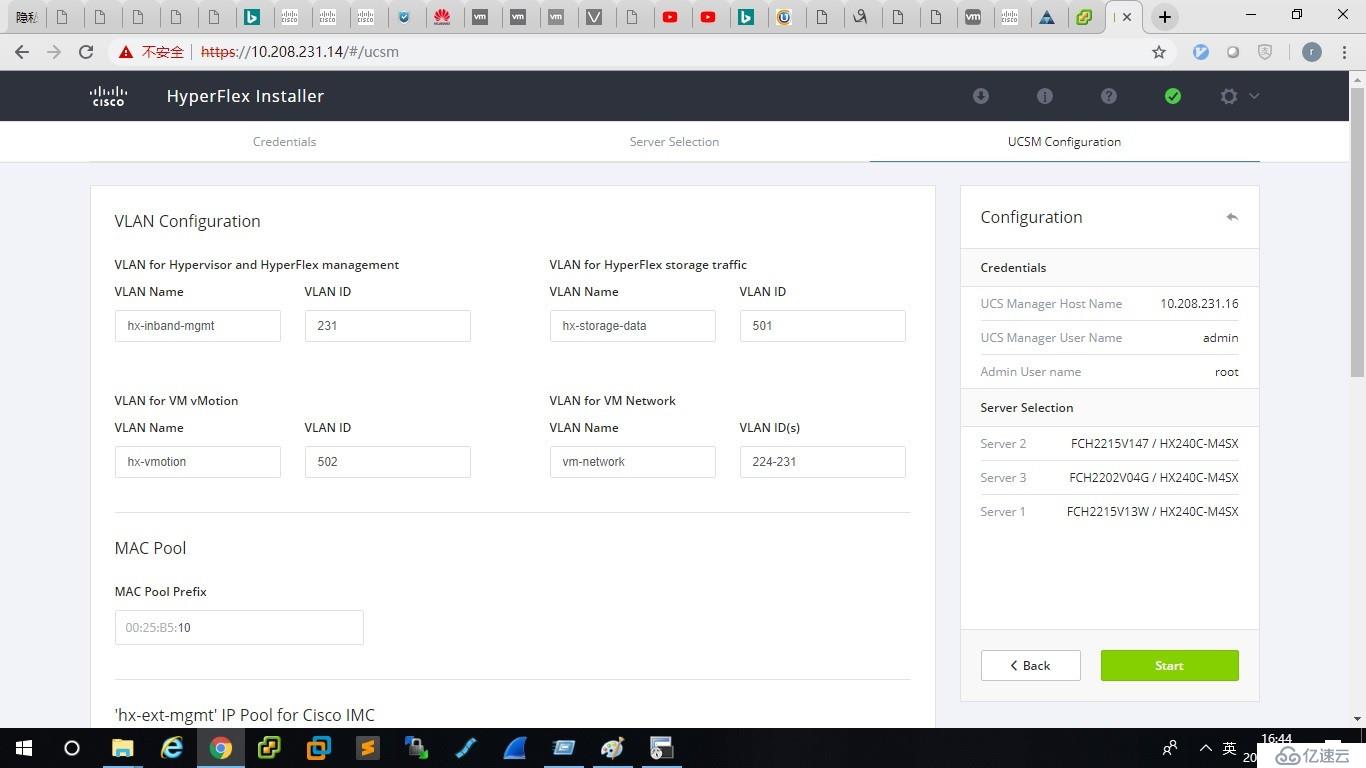Open the Paint palette taskbar icon
The height and width of the screenshot is (768, 1366).
613,748
